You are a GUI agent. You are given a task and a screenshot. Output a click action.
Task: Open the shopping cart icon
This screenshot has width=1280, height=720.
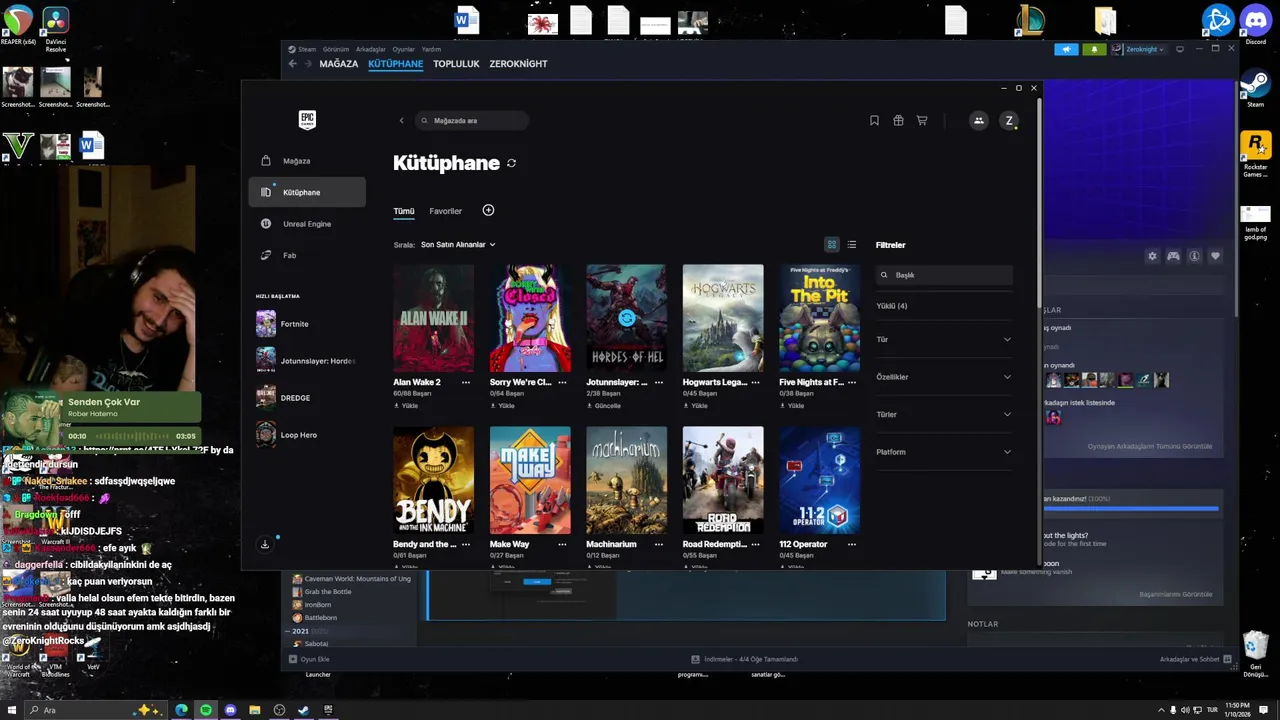(922, 121)
